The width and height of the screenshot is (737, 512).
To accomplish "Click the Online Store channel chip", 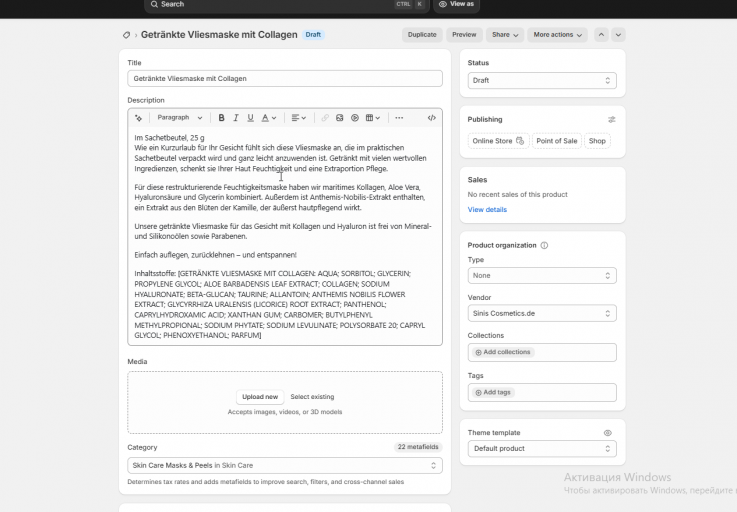I will [498, 141].
